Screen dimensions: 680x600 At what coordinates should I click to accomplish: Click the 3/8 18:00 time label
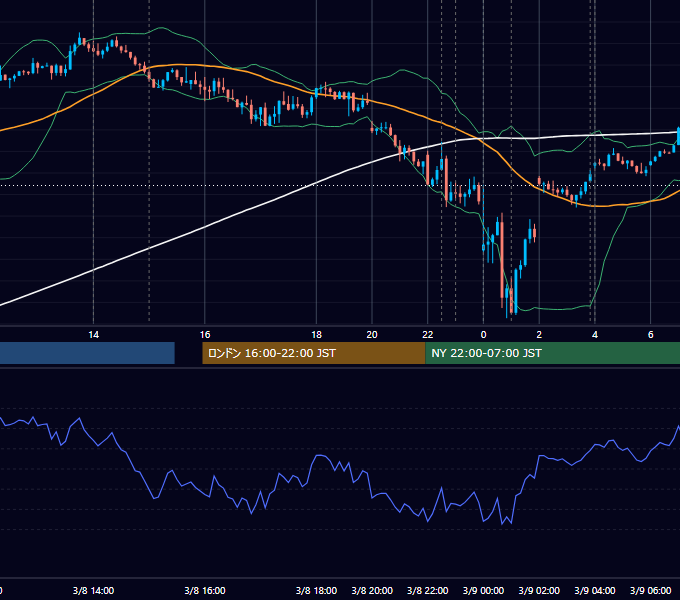316,590
